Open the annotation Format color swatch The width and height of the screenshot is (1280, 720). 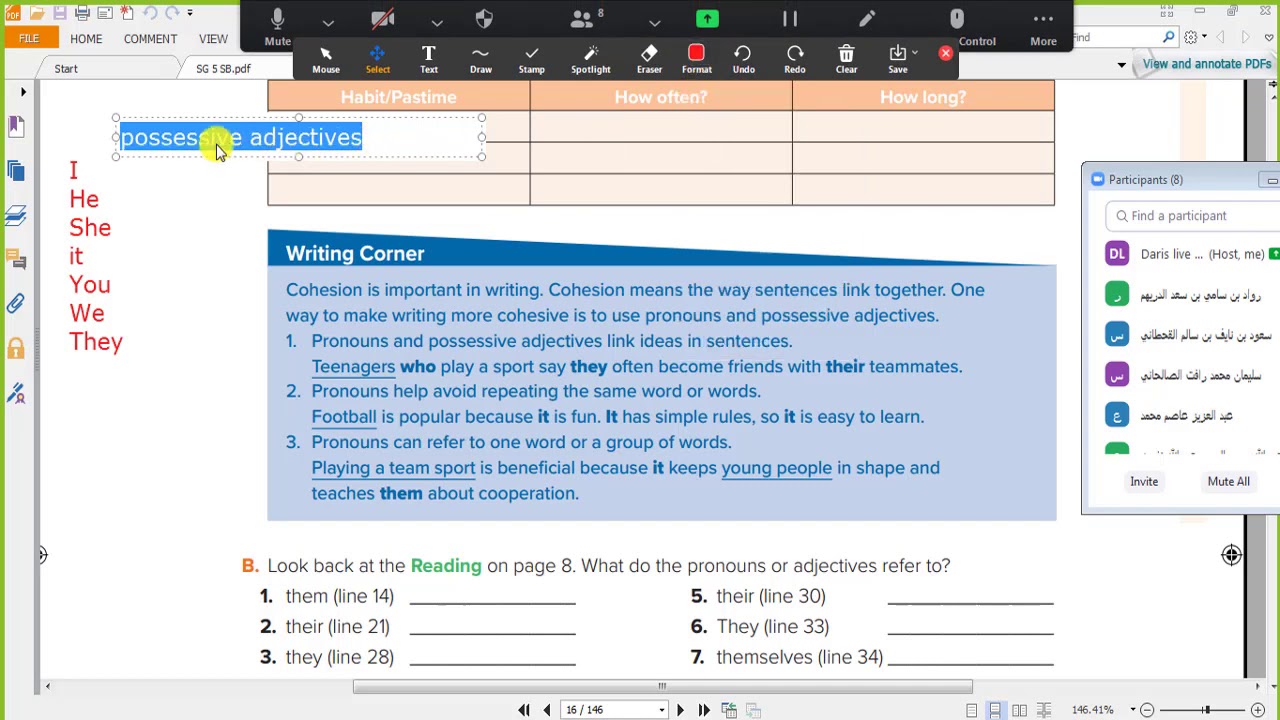point(697,59)
